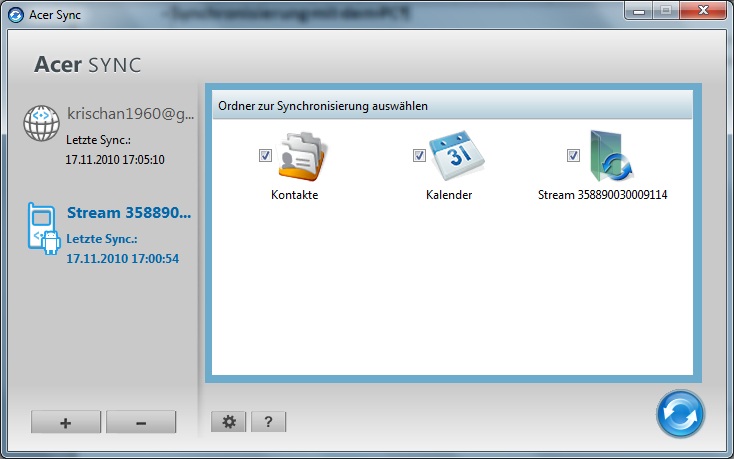Click the Acer Sync title bar icon
The image size is (734, 459).
tap(15, 14)
